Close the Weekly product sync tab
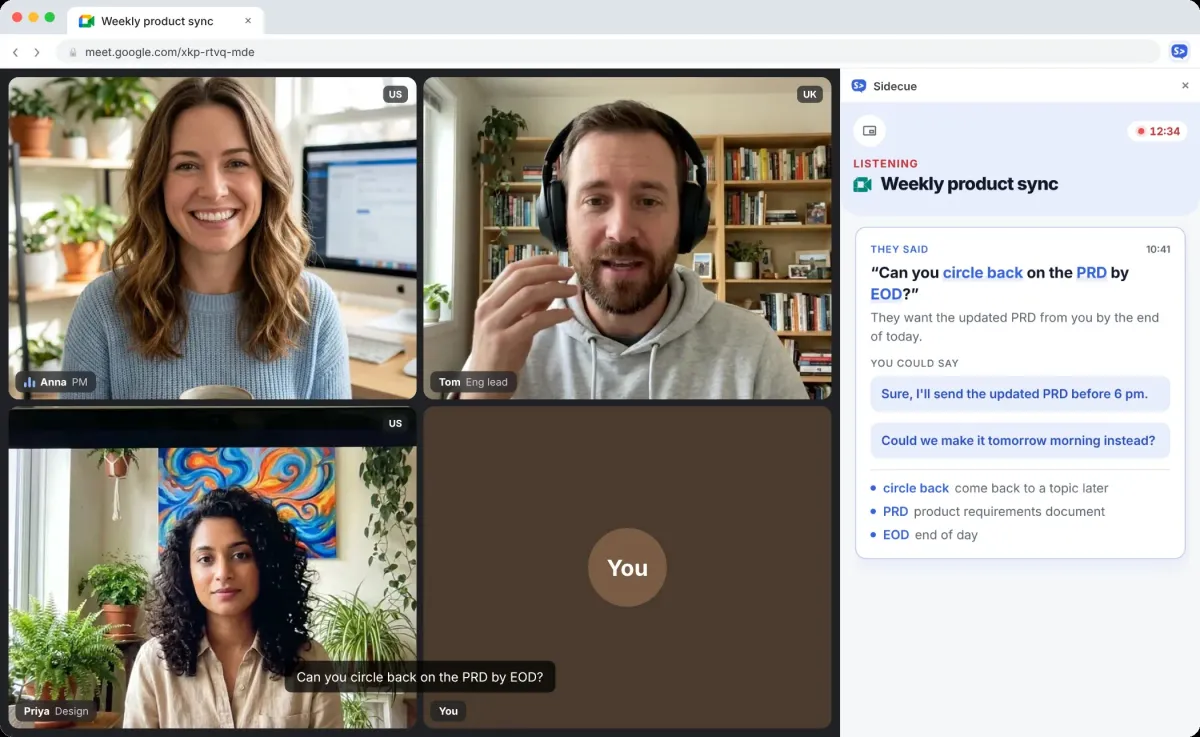This screenshot has width=1200, height=737. (248, 21)
